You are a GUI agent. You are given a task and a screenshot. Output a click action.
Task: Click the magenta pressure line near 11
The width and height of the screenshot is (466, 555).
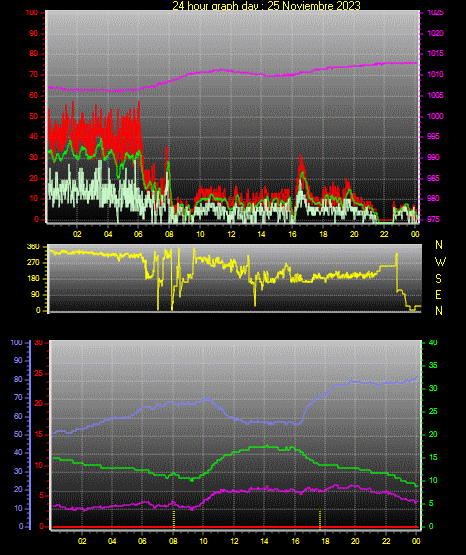click(216, 71)
